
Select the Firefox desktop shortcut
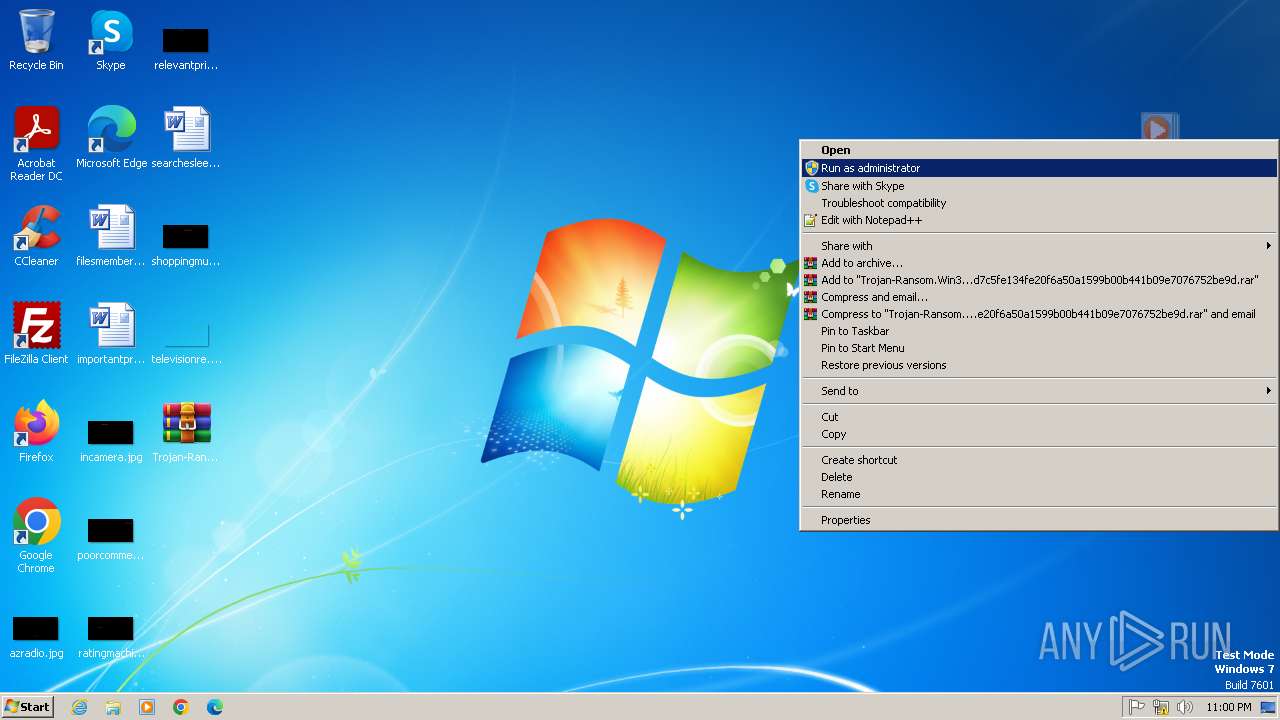coord(36,432)
